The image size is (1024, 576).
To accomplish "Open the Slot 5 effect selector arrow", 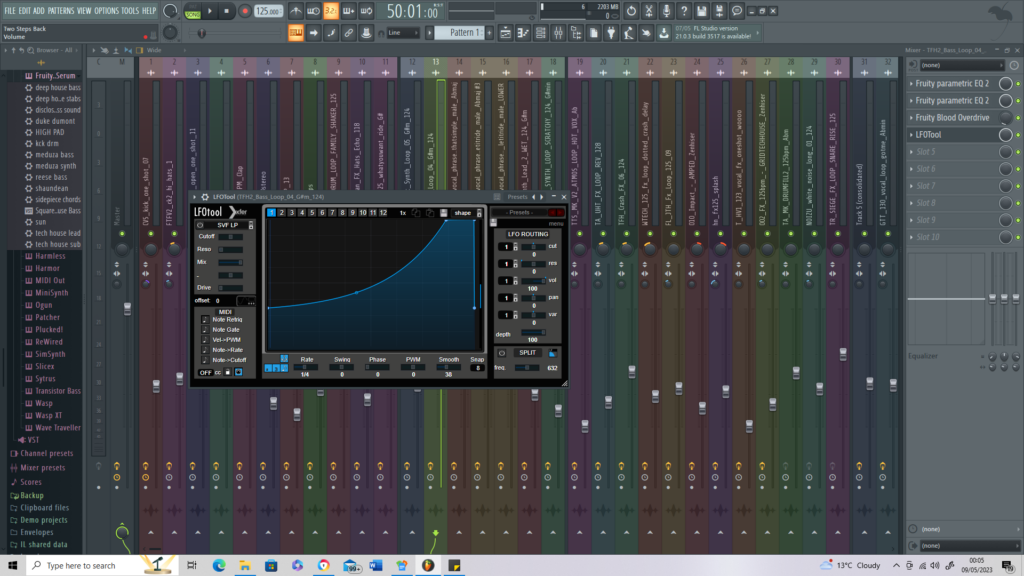I will coord(912,152).
